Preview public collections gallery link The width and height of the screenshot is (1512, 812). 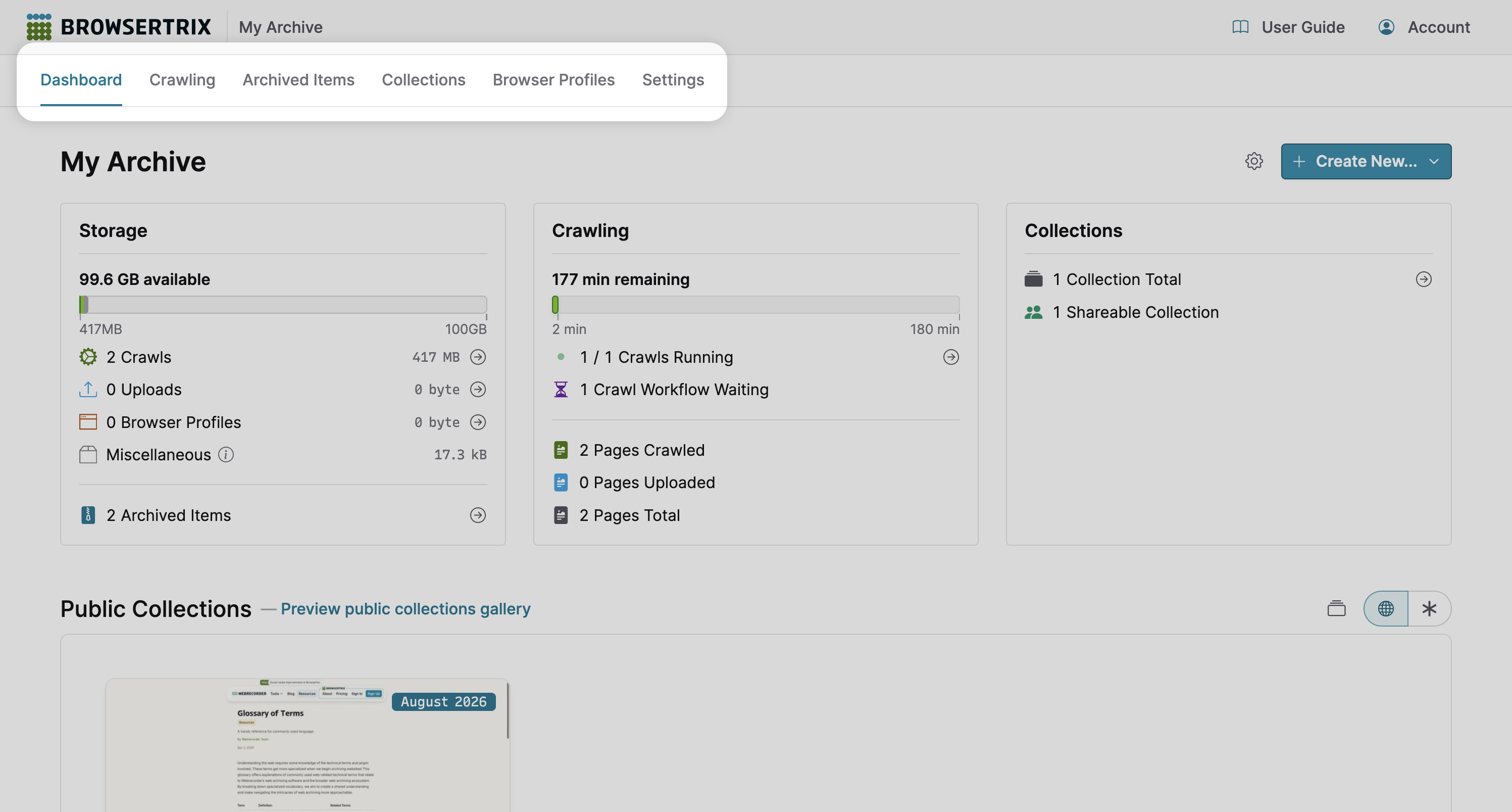[406, 609]
